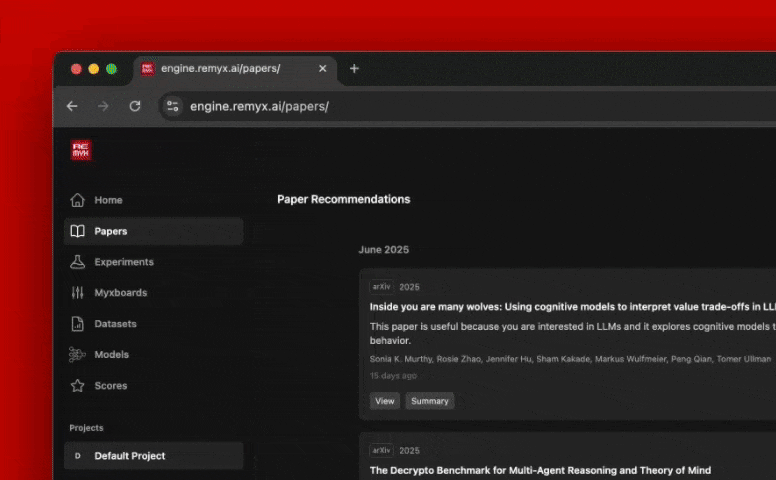This screenshot has width=776, height=480.
Task: View the 'Inside you are many wolves' paper
Action: [385, 401]
